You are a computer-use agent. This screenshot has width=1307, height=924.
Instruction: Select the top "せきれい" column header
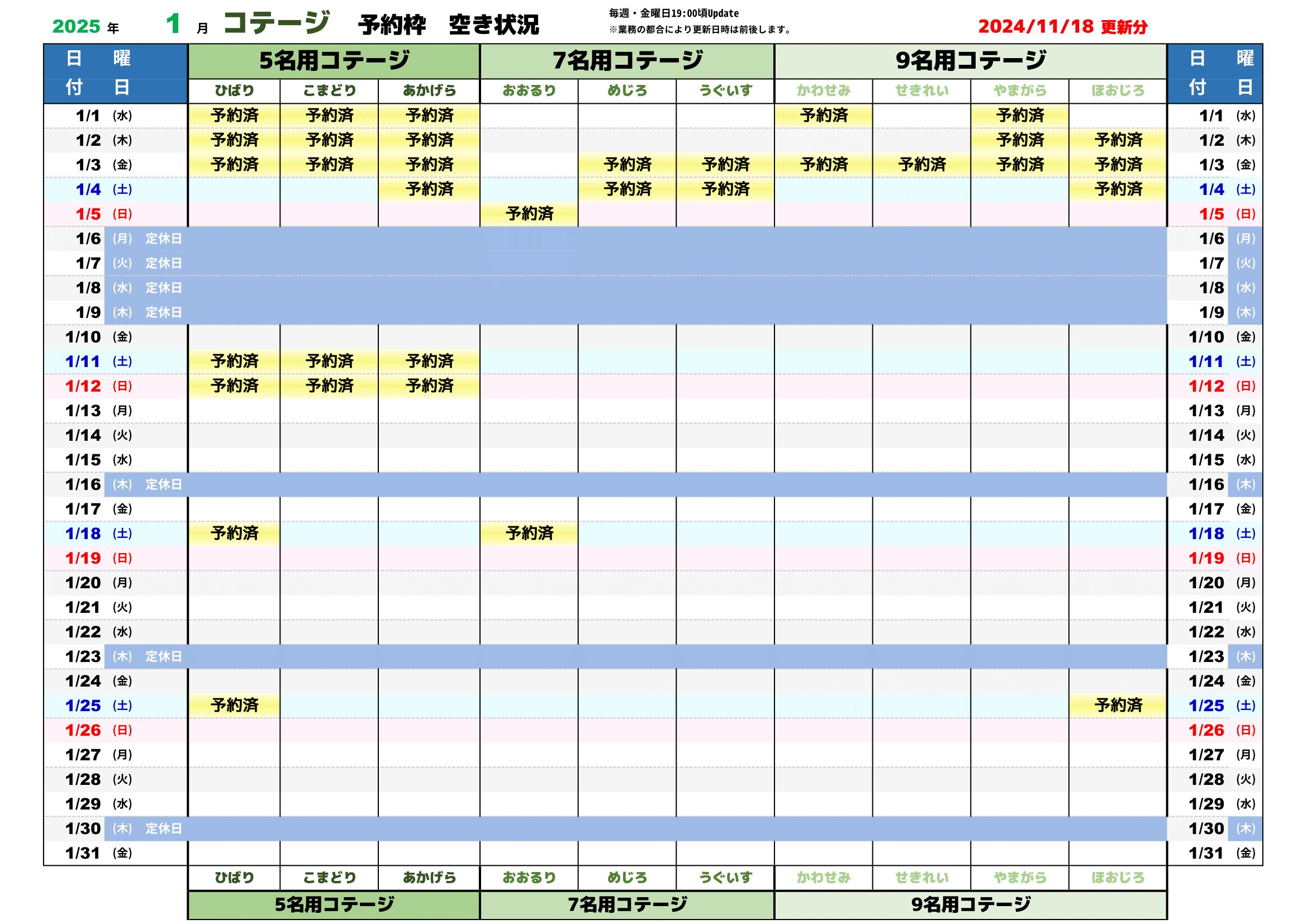click(x=922, y=91)
